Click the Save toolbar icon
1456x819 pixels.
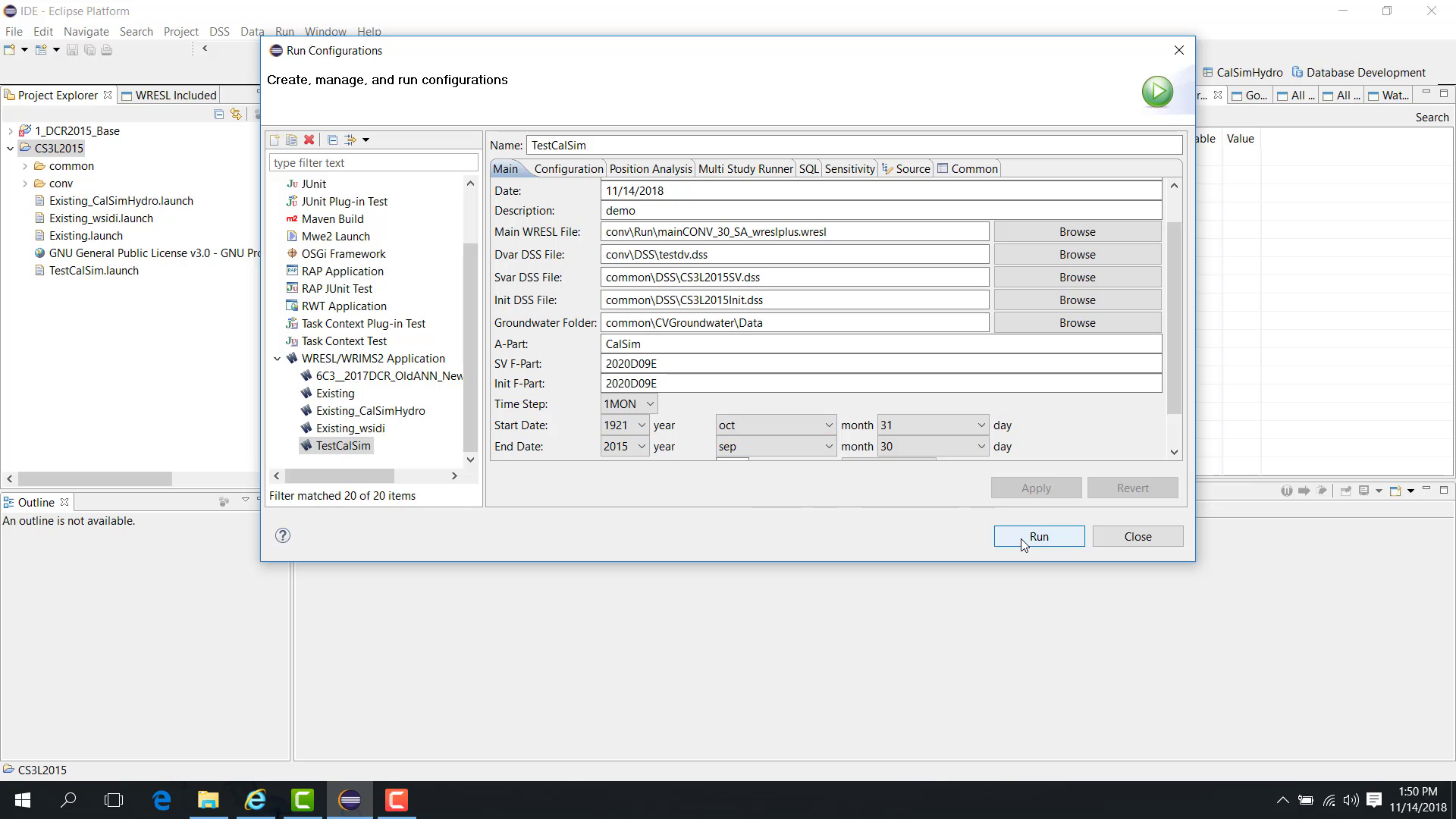[72, 50]
